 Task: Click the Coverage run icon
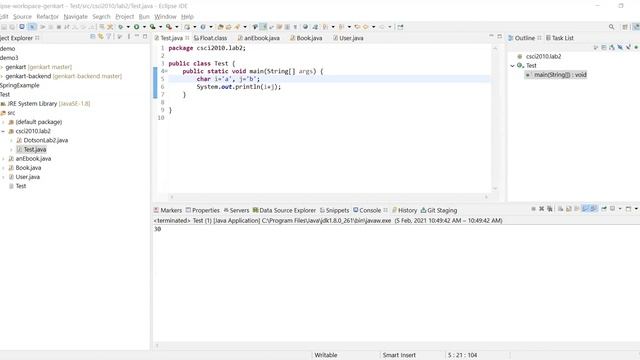pos(152,27)
